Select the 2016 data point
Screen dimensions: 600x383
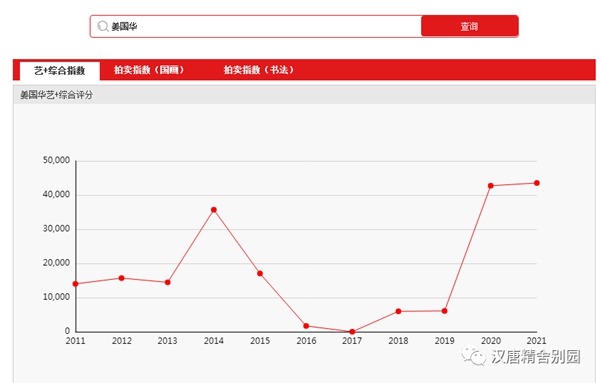[306, 326]
